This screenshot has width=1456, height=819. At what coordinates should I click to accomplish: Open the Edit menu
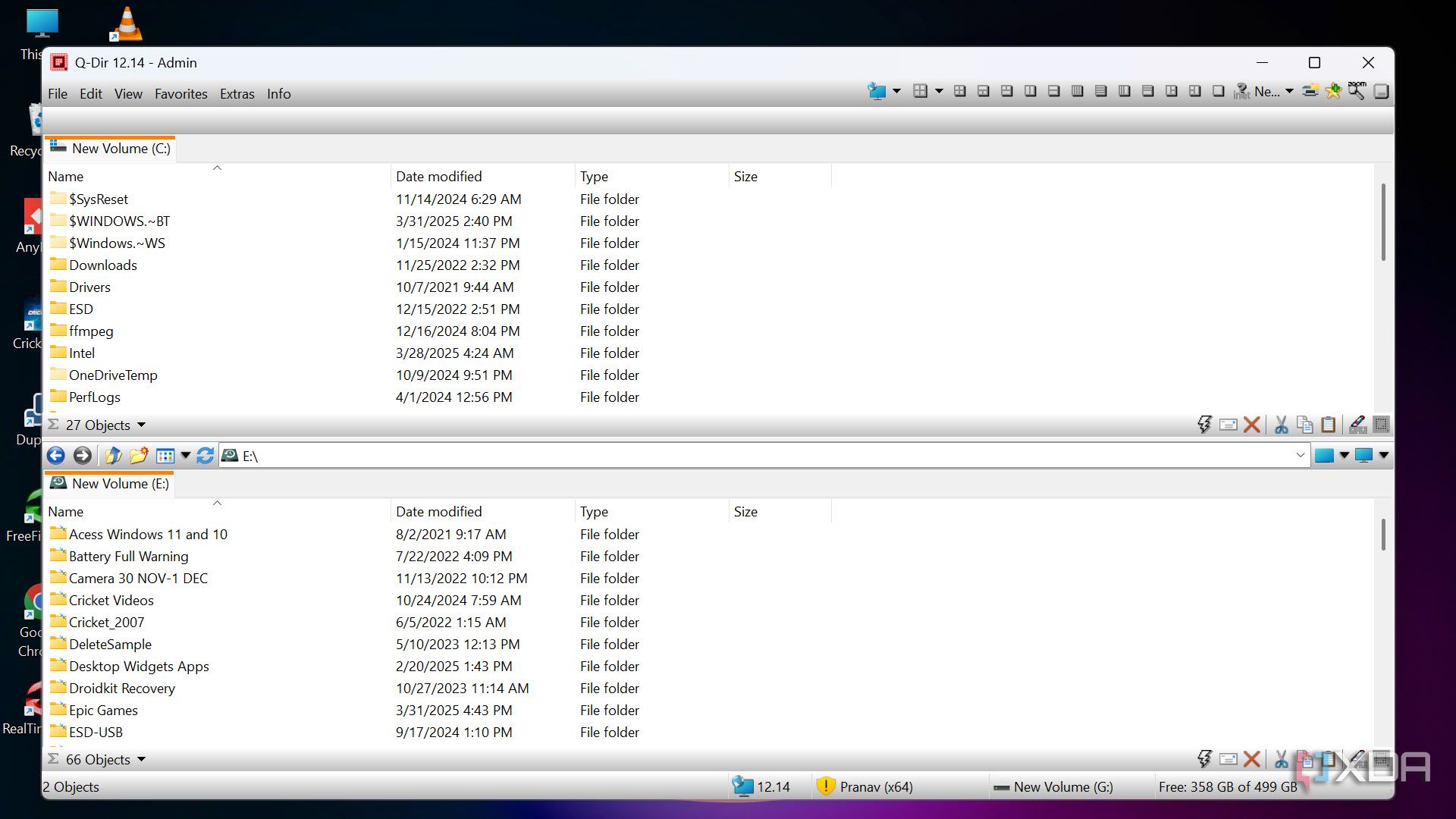(x=91, y=94)
